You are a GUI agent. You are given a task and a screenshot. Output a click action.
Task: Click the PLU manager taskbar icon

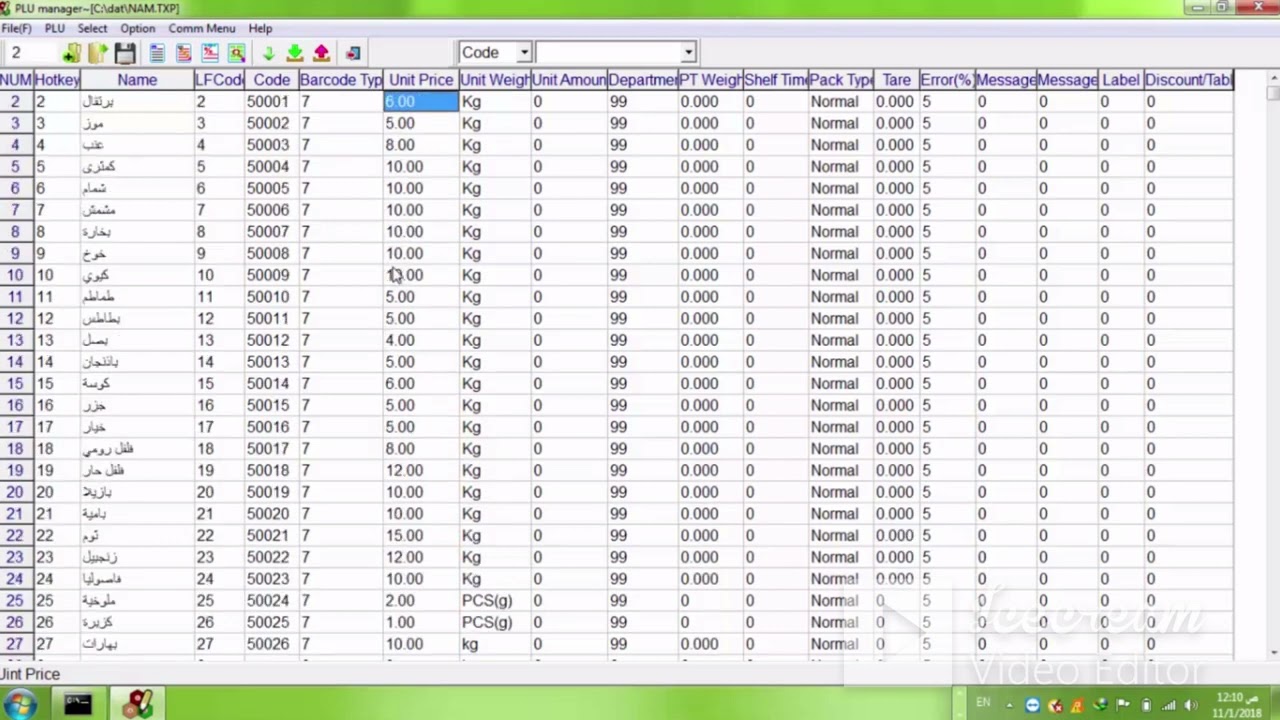coord(138,704)
